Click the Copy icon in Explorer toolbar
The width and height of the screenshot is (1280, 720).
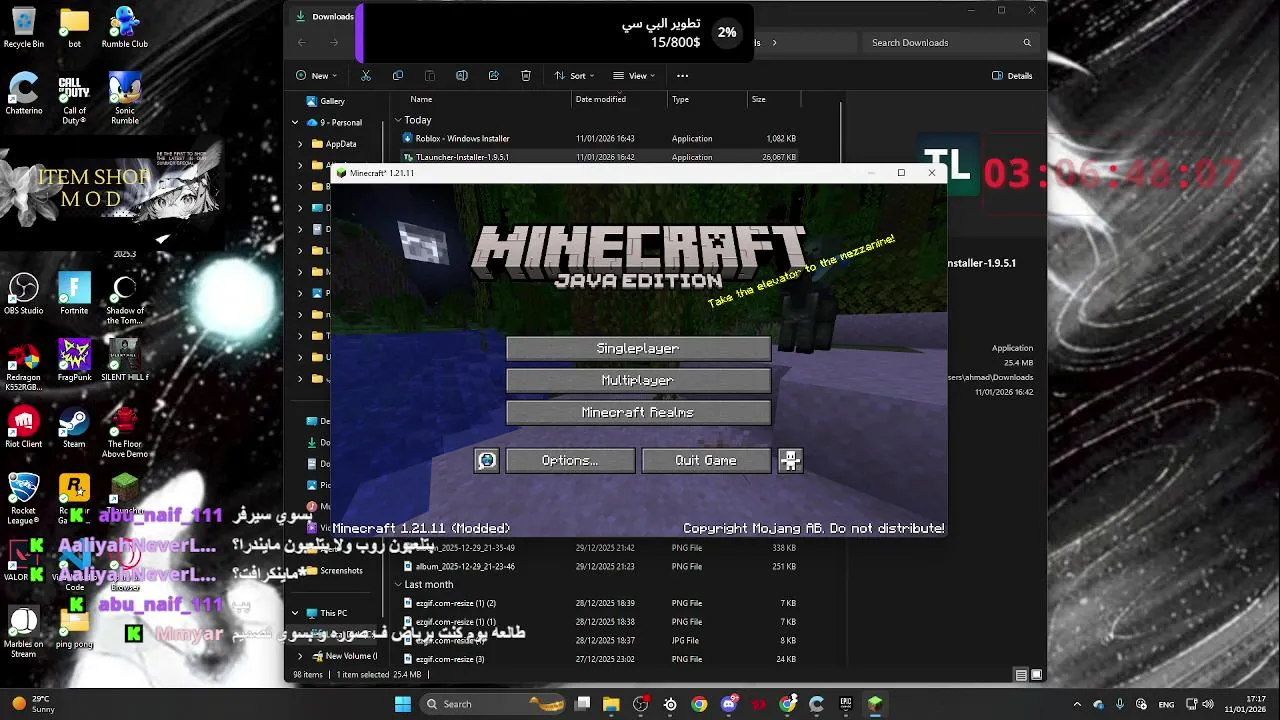click(x=398, y=76)
